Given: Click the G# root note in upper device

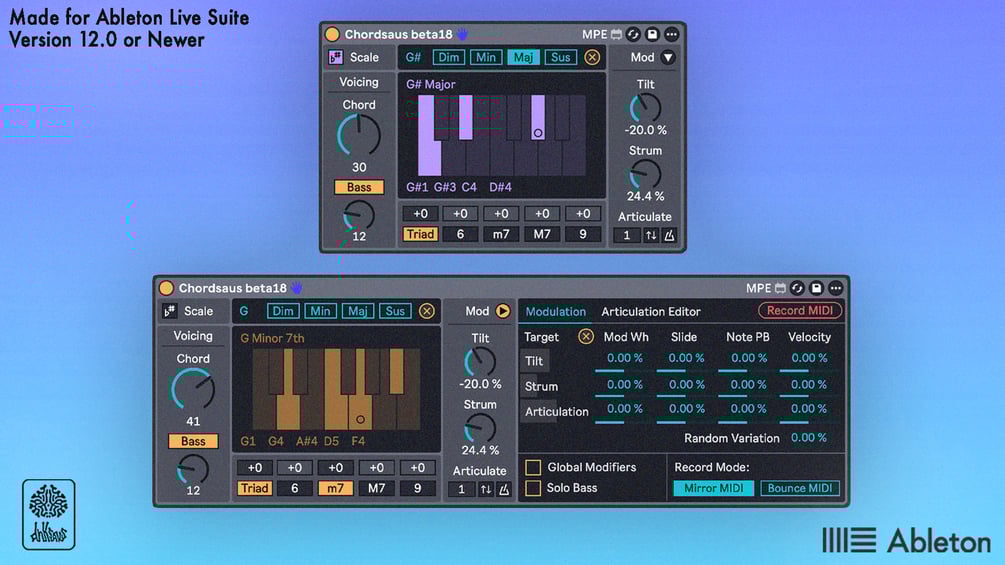Looking at the screenshot, I should click(x=413, y=57).
